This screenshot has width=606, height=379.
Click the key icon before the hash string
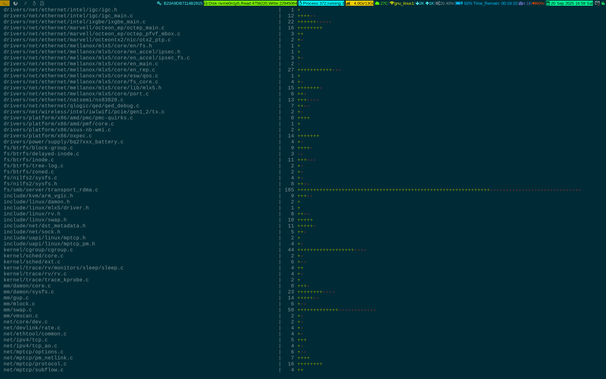[x=159, y=3]
